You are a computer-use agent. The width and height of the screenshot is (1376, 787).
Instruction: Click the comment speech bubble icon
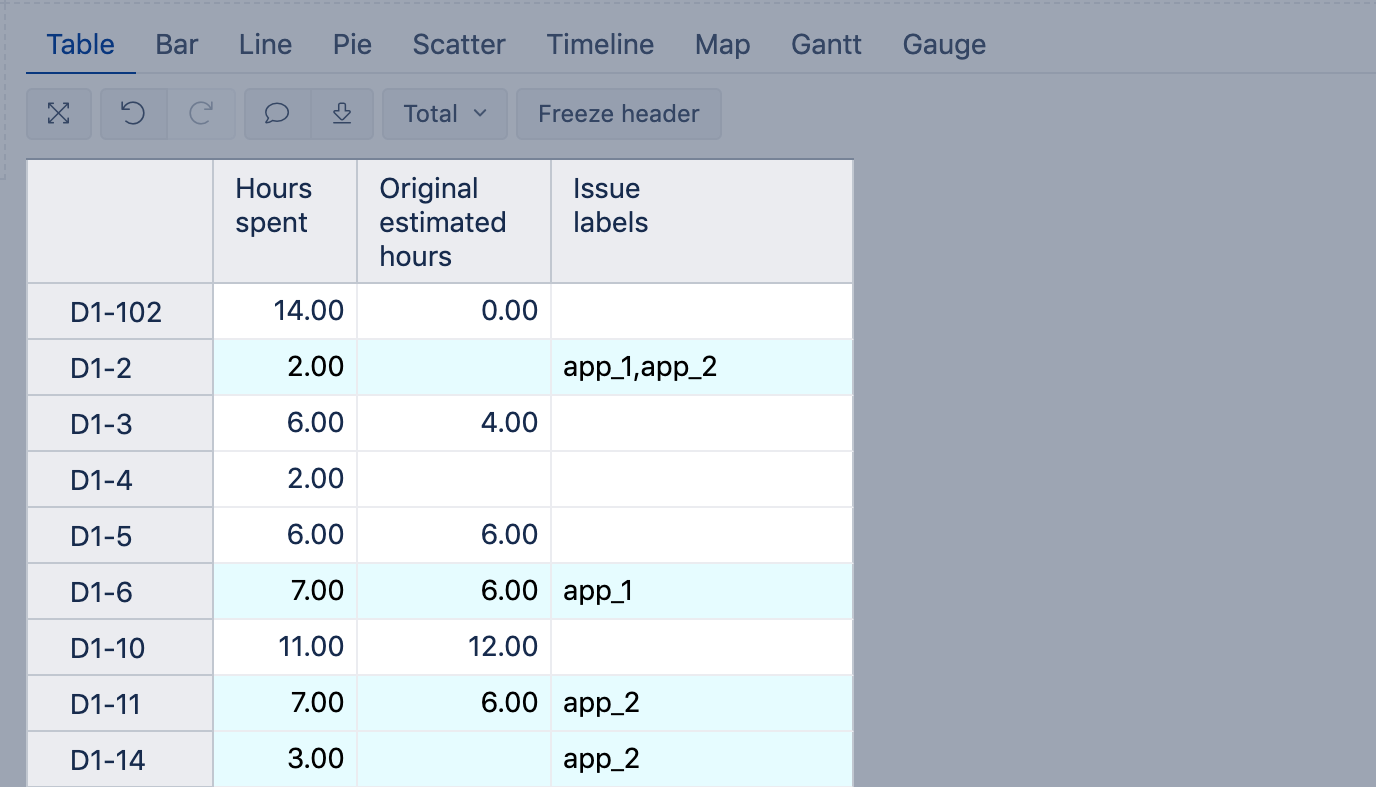tap(277, 114)
